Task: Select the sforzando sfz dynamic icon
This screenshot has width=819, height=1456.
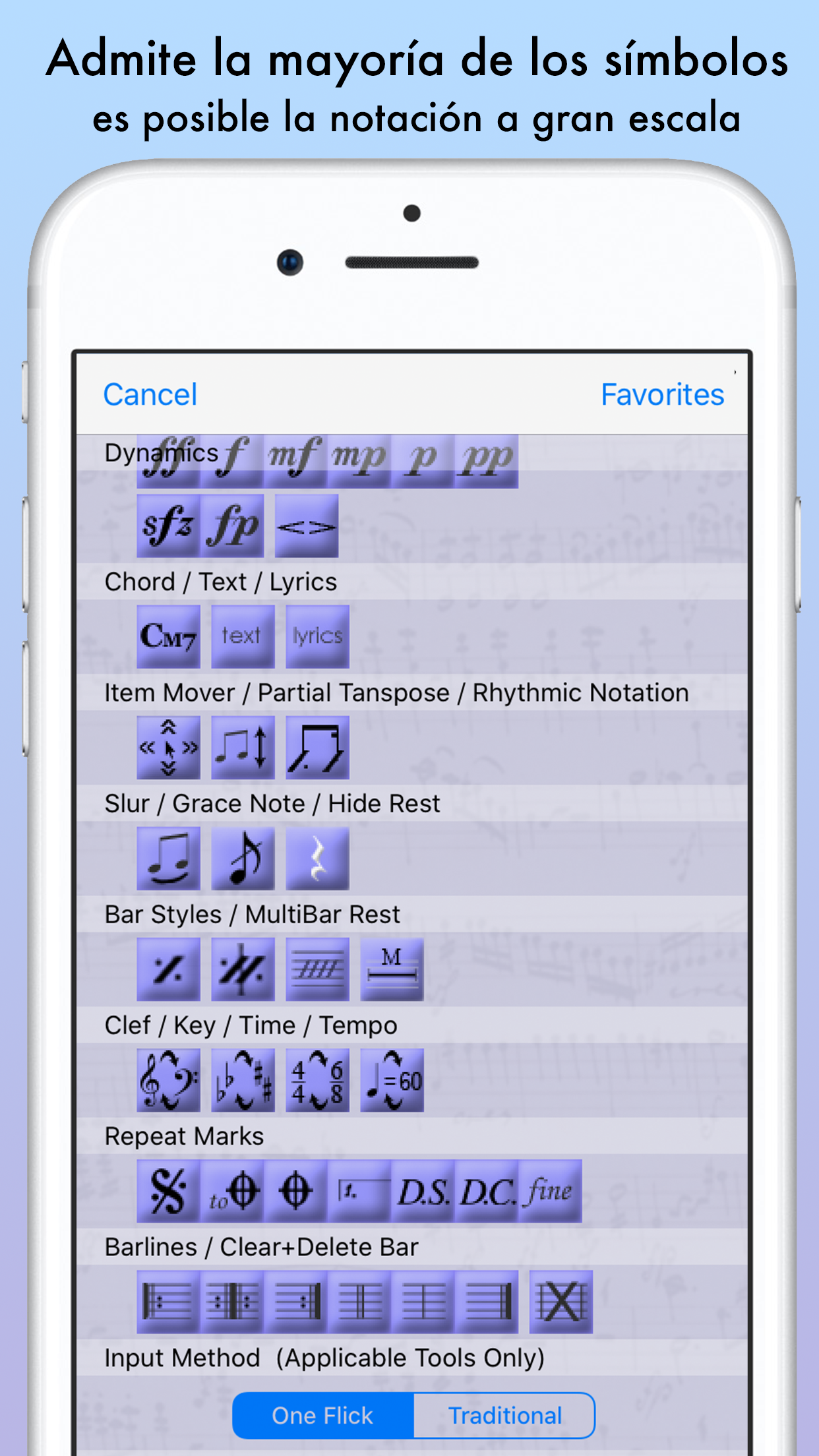Action: coord(168,526)
